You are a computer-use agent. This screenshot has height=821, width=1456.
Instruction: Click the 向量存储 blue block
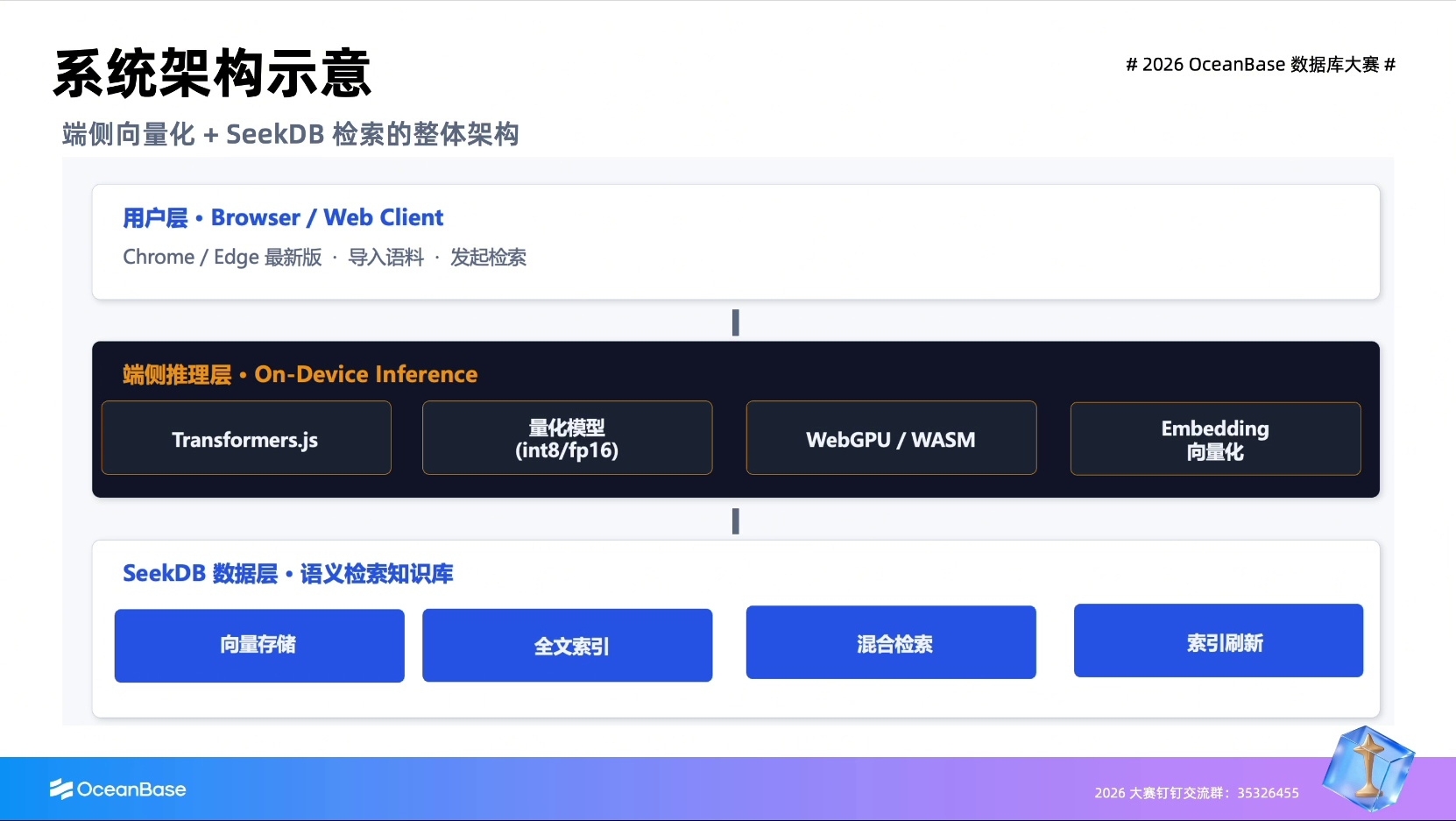coord(259,646)
